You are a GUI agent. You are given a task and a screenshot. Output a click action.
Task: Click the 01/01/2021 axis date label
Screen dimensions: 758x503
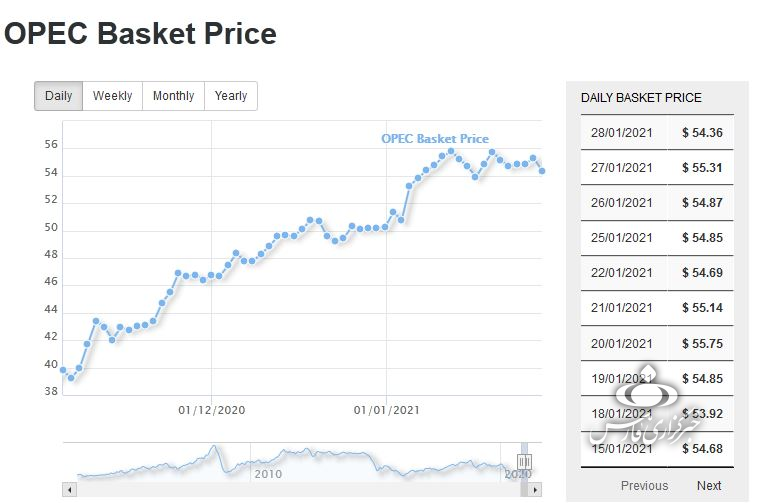[x=387, y=410]
